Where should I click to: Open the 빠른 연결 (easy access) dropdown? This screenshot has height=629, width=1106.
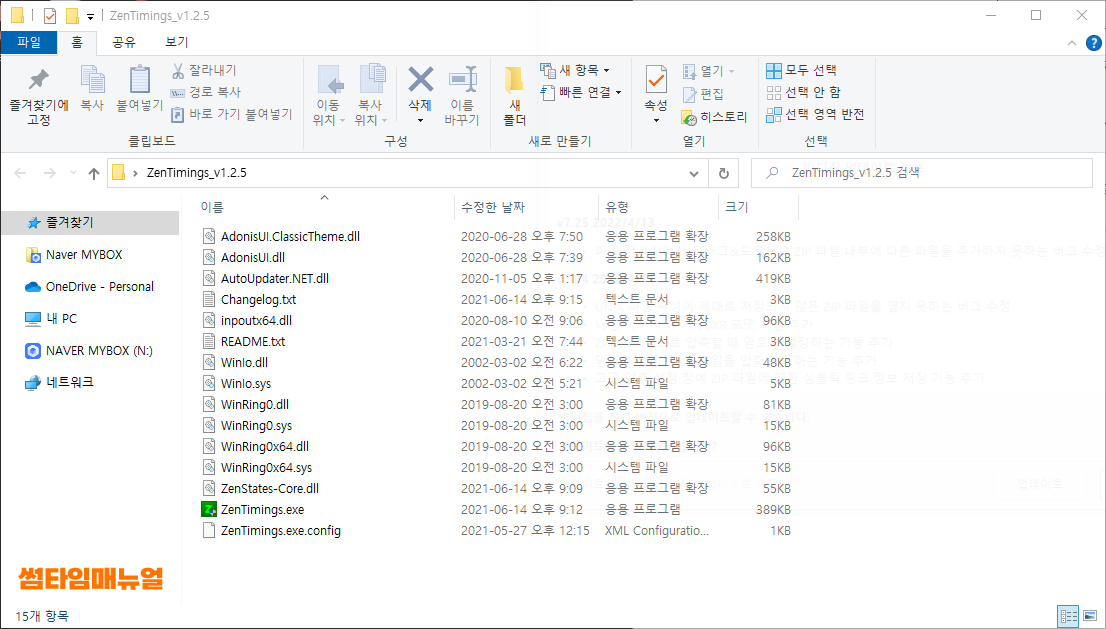pos(581,92)
